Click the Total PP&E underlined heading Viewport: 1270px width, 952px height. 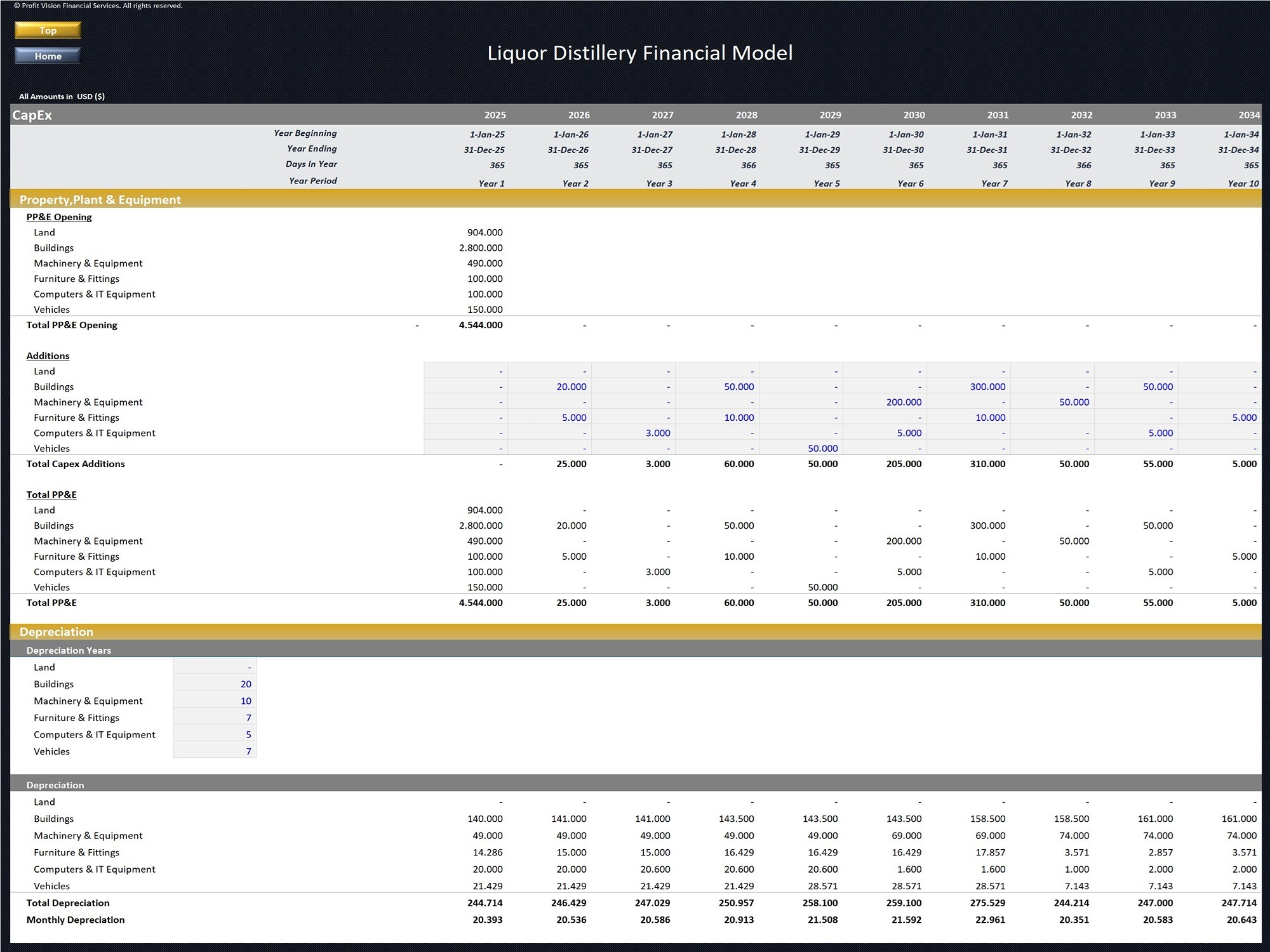coord(51,495)
